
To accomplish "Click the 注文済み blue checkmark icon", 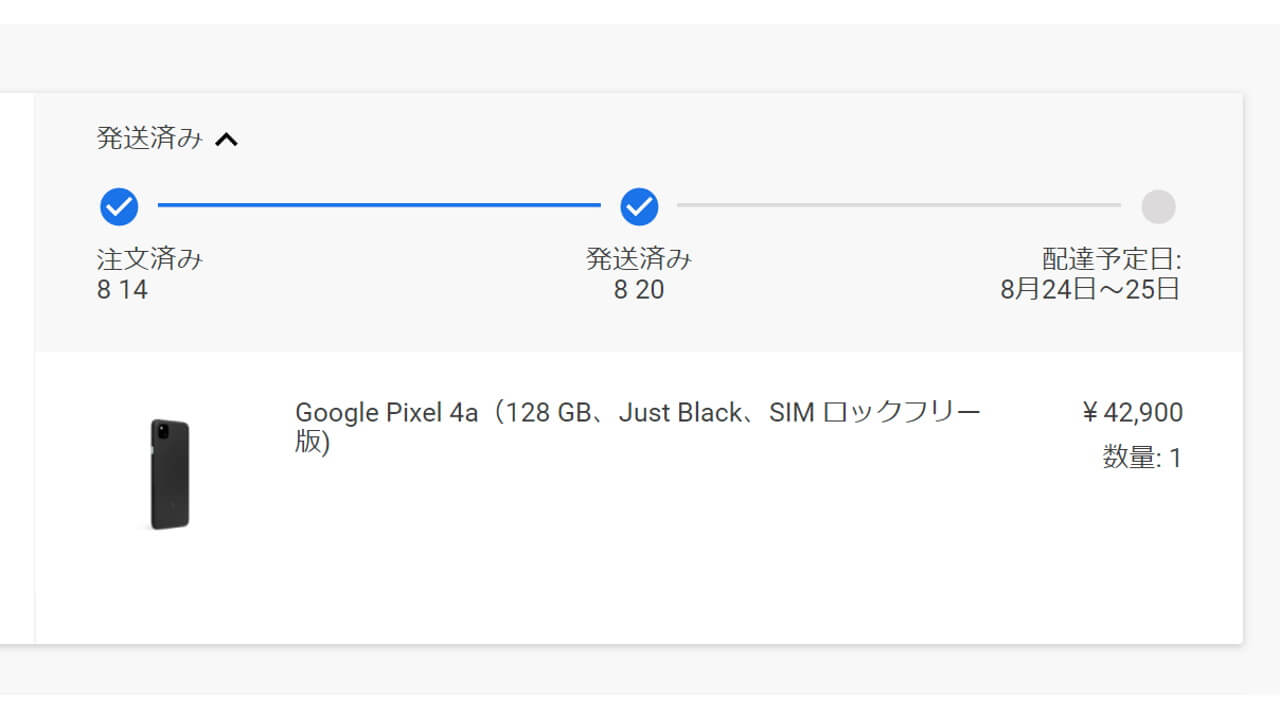I will pyautogui.click(x=119, y=207).
